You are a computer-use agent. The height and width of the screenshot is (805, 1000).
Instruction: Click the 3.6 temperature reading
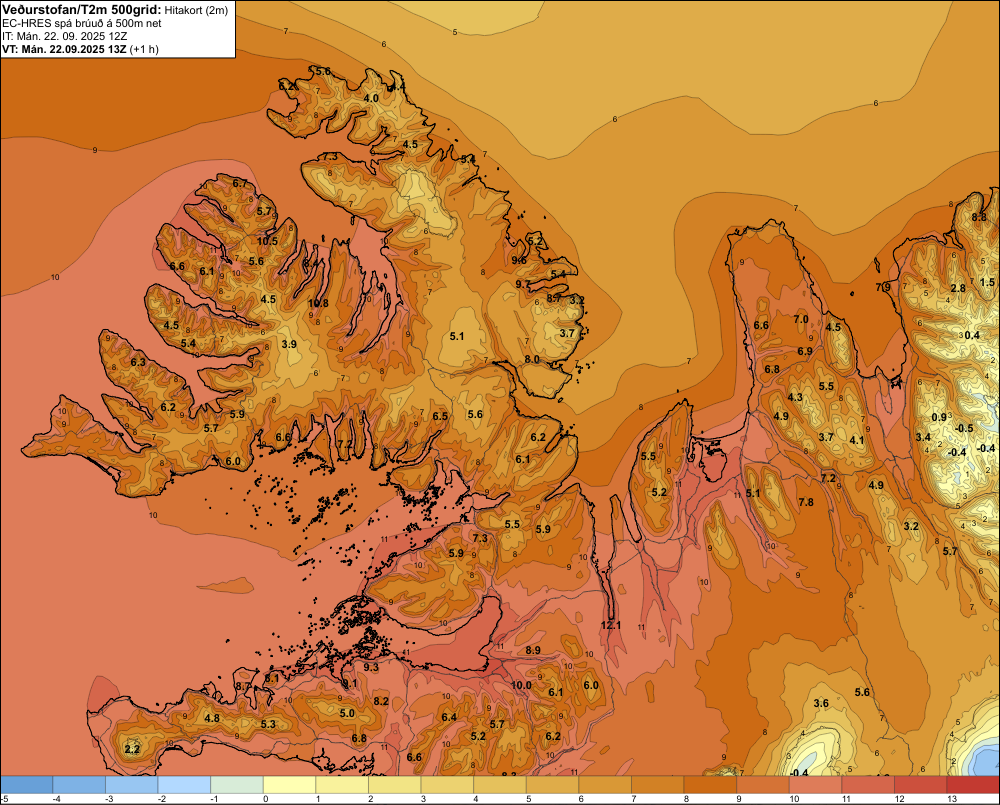821,704
